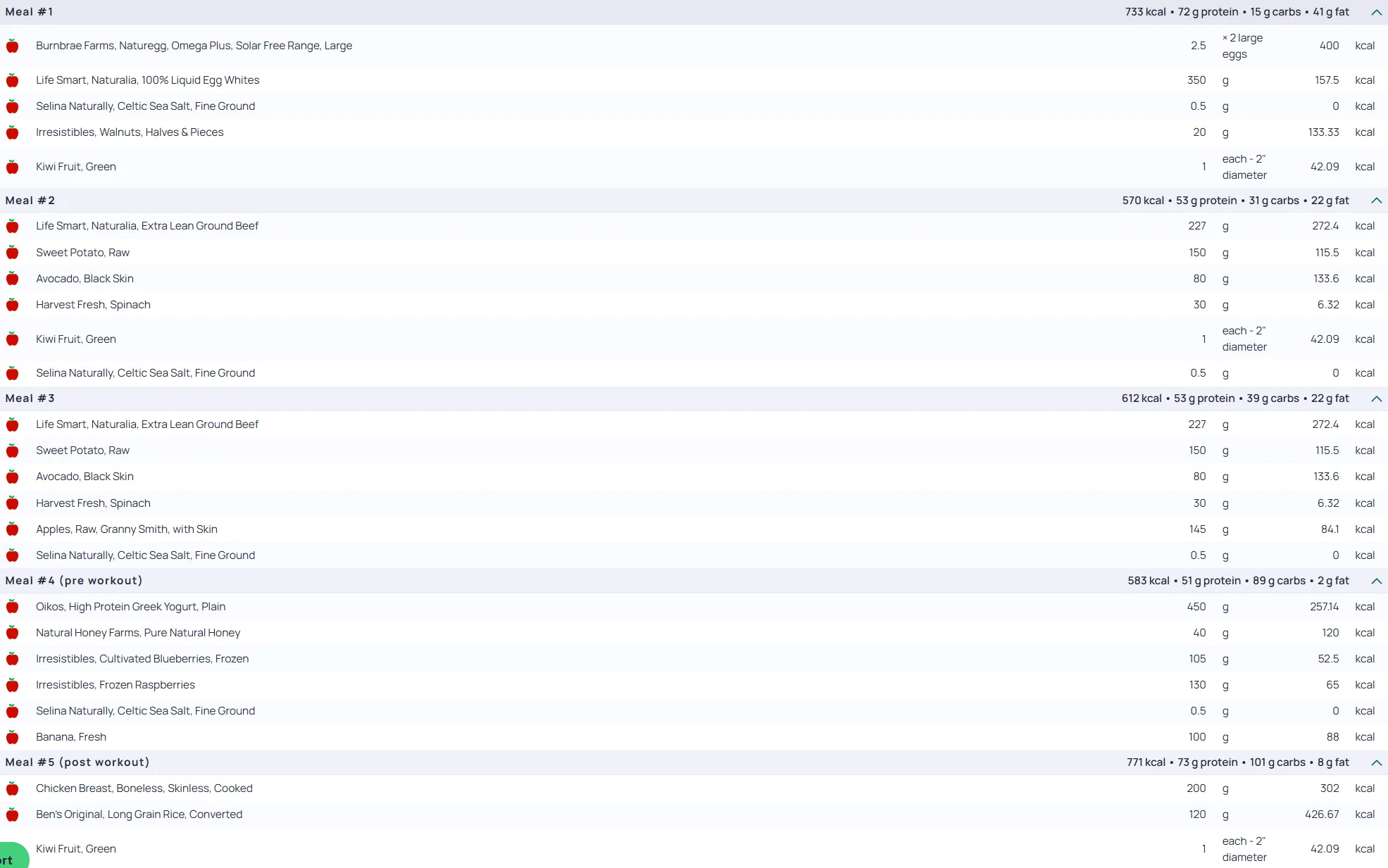Collapse the Meal #2 section chevron

1376,201
